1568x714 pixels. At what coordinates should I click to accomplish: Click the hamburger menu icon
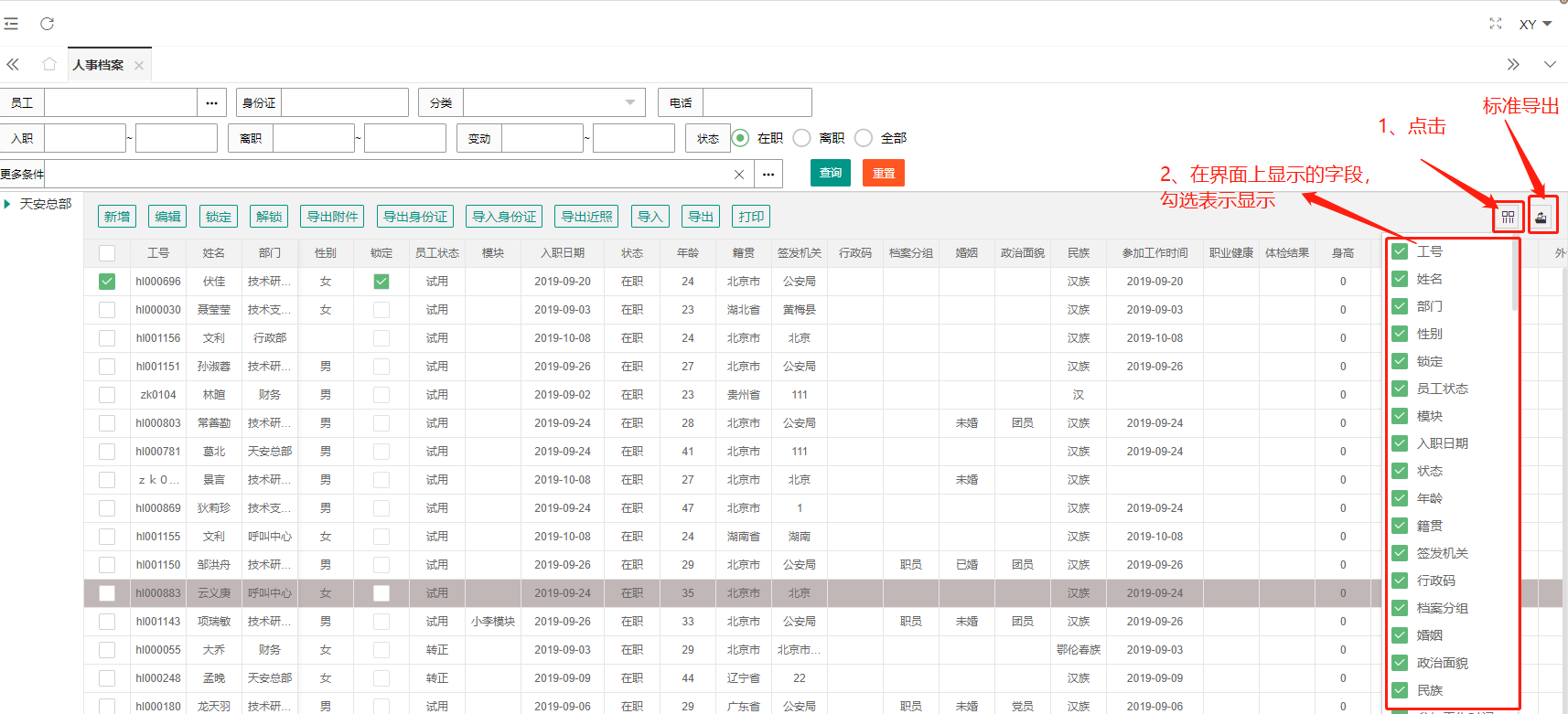[x=11, y=24]
